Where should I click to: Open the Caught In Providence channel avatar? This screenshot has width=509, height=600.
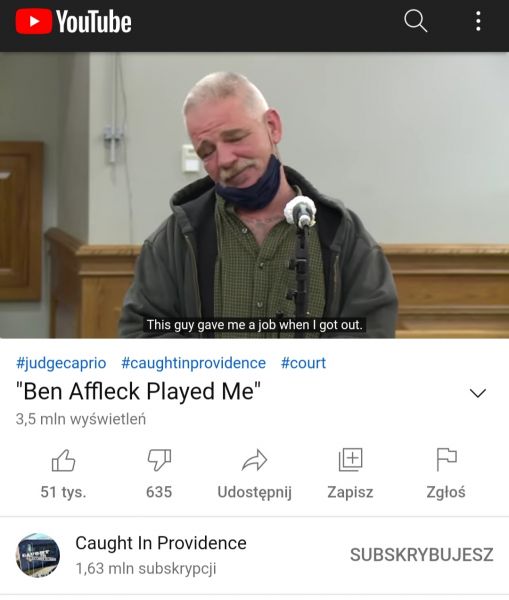pyautogui.click(x=38, y=555)
